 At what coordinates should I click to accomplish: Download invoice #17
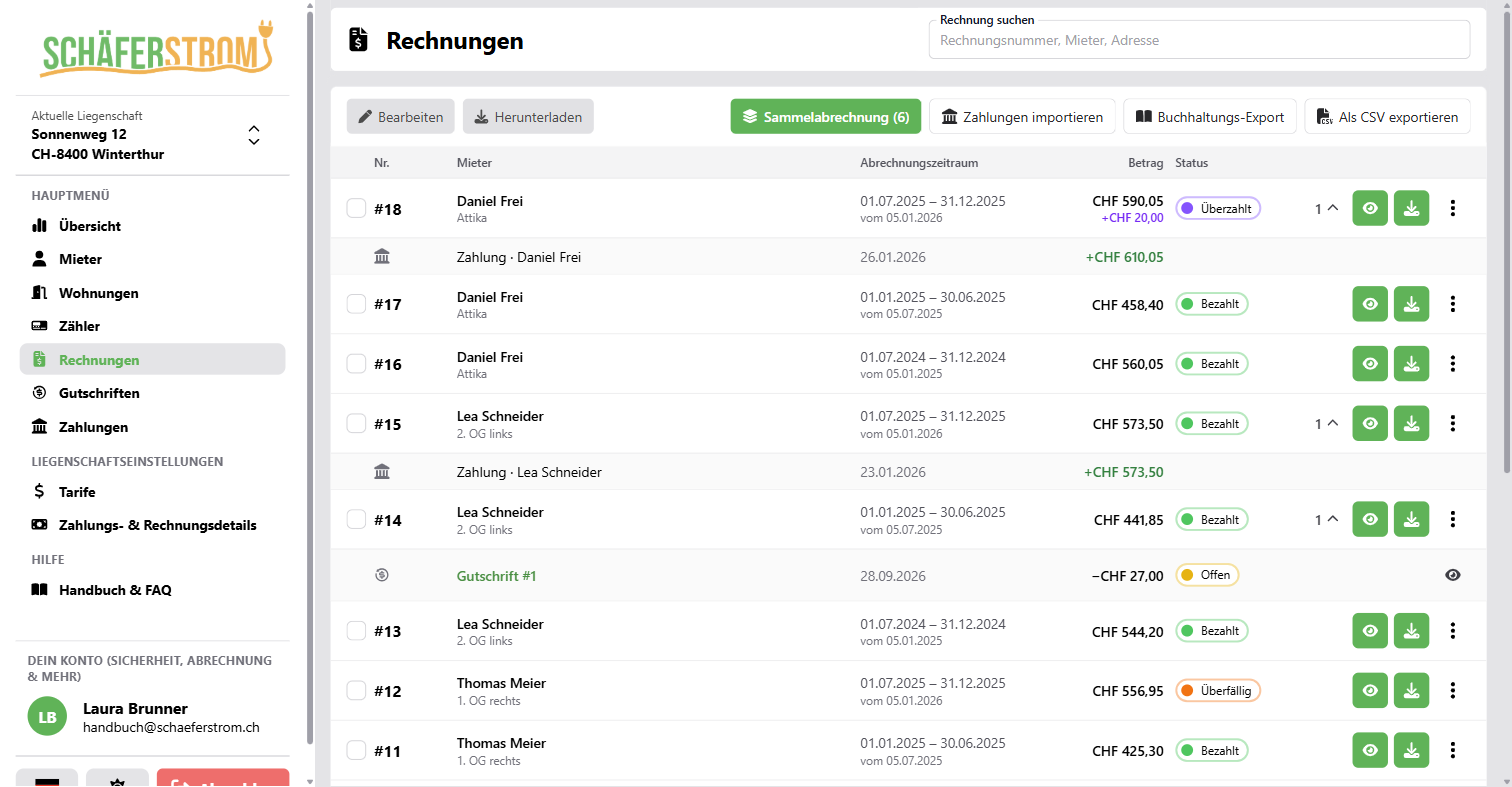[1411, 304]
